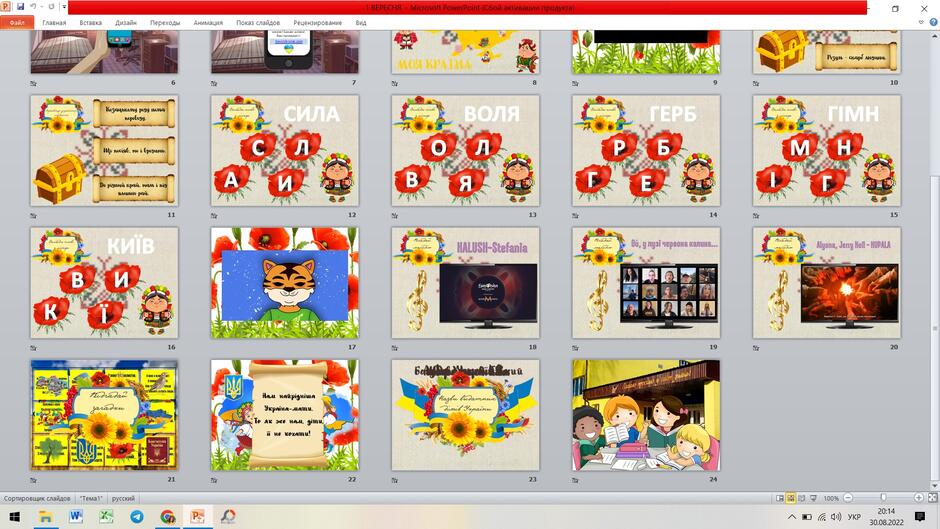This screenshot has height=529, width=940.
Task: Expand the Customize Quick Access Toolbar dropdown
Action: [64, 7]
